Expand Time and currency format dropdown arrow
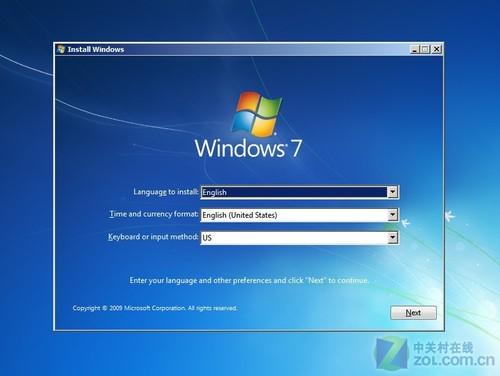 click(393, 215)
